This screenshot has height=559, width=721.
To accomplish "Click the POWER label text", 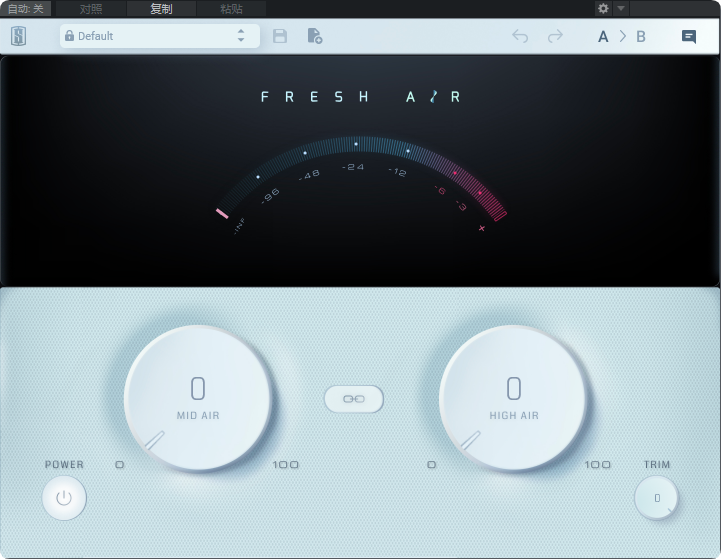I will coord(64,464).
